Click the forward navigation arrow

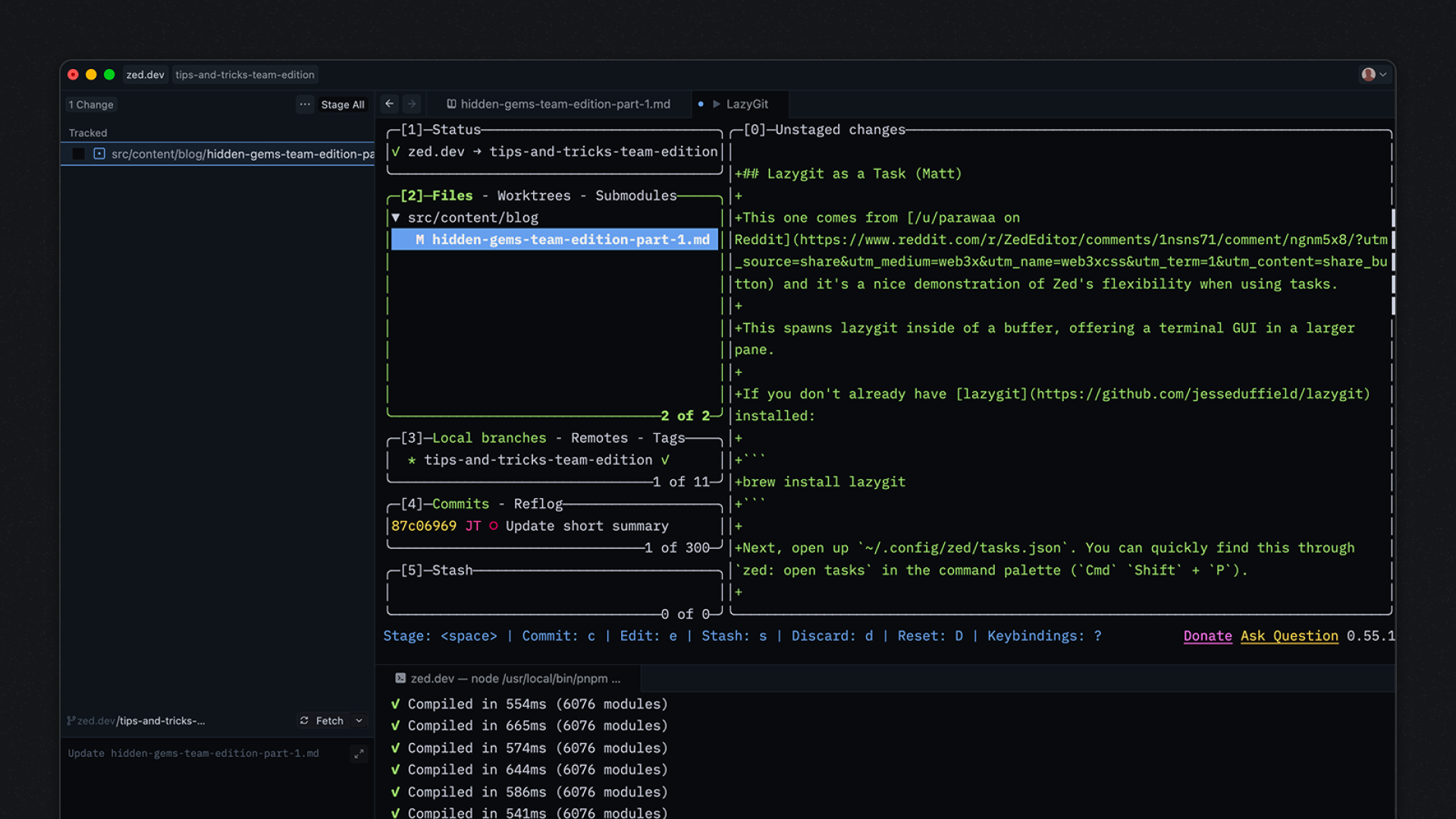pos(411,104)
